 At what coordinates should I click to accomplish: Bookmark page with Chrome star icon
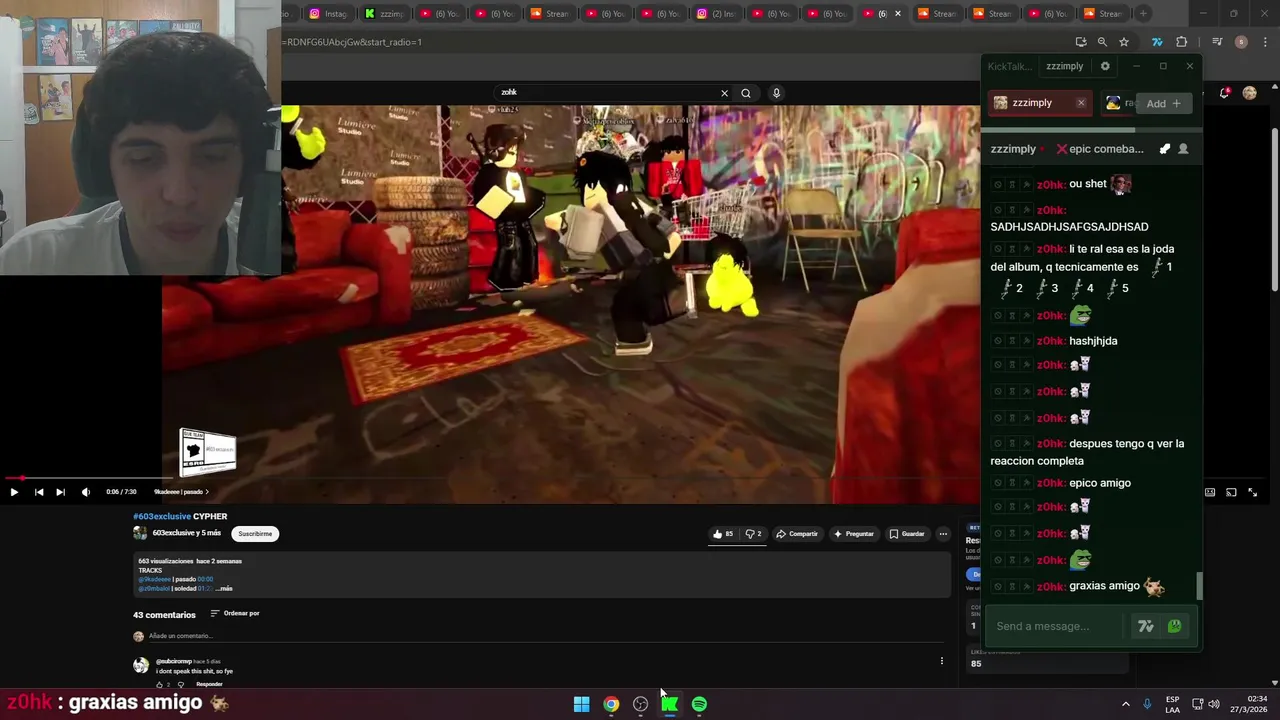(x=1124, y=42)
